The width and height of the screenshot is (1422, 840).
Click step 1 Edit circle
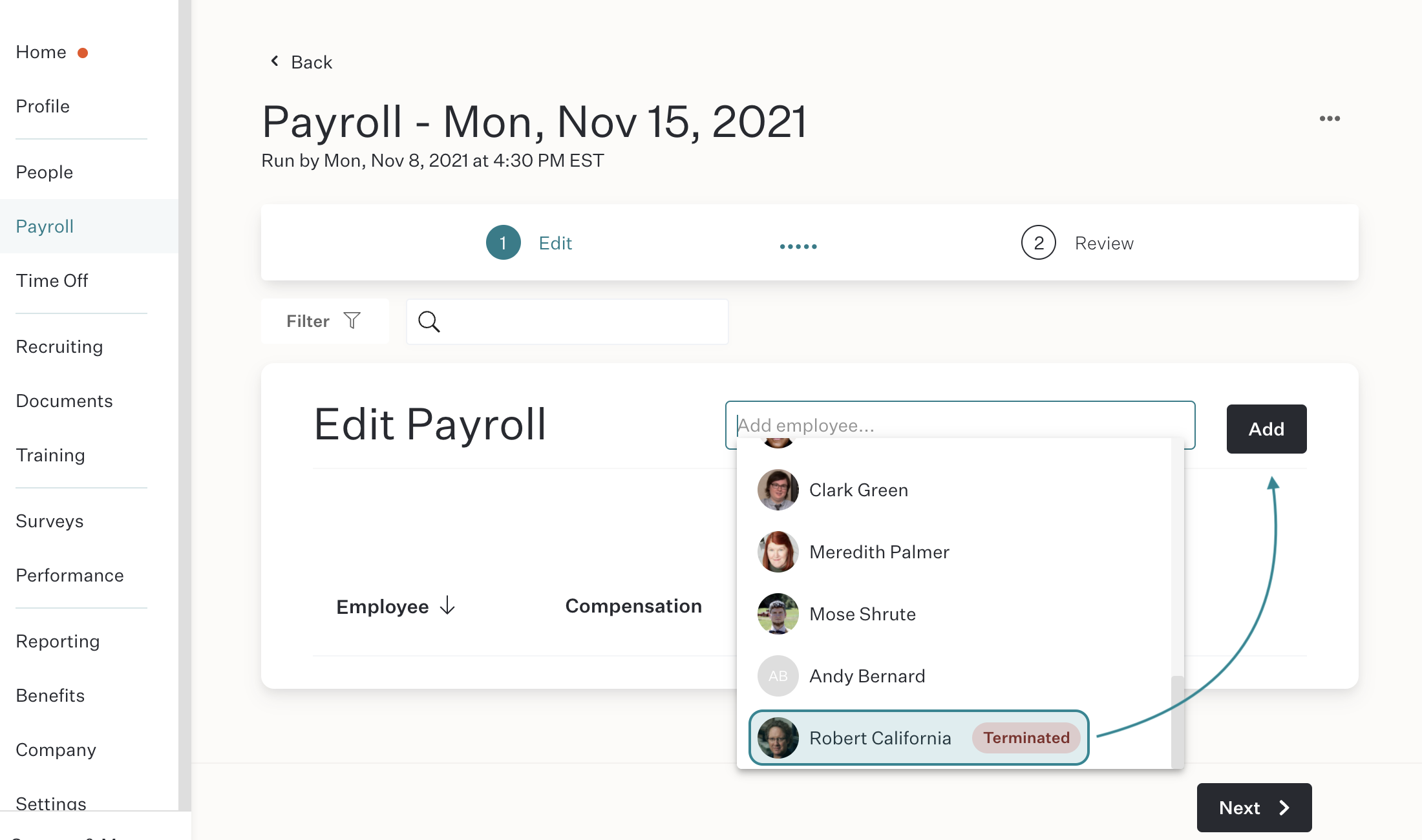tap(503, 243)
